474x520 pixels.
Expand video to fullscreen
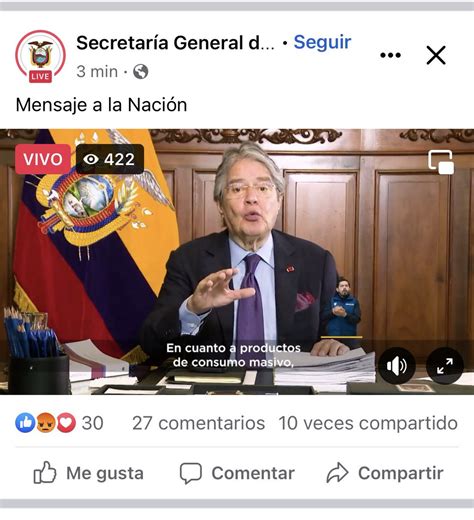[445, 366]
